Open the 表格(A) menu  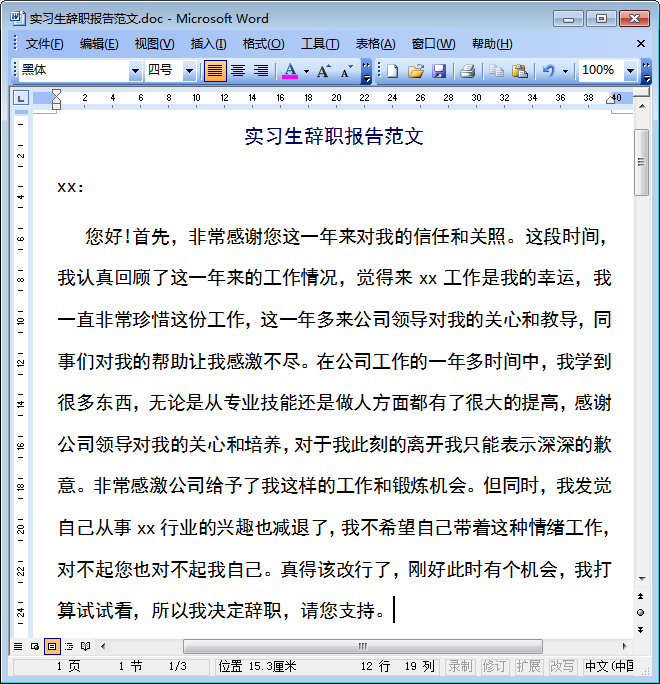[x=376, y=44]
